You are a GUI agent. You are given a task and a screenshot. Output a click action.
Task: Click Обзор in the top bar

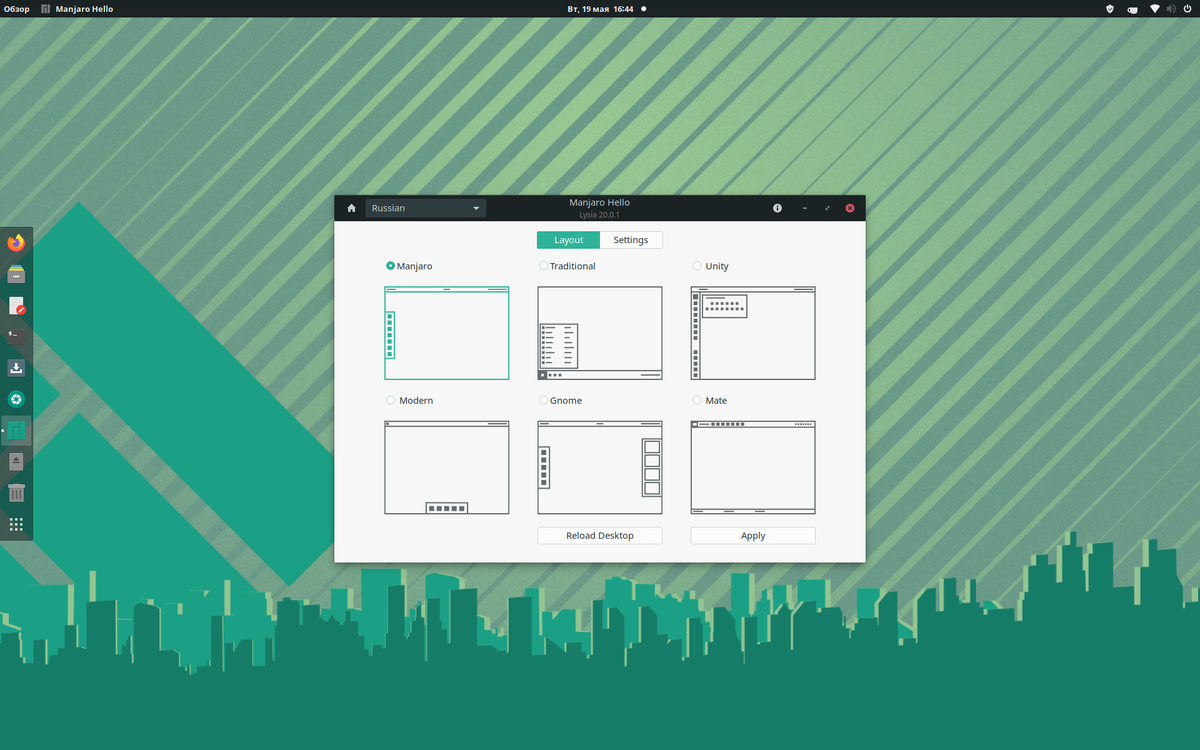pyautogui.click(x=16, y=8)
